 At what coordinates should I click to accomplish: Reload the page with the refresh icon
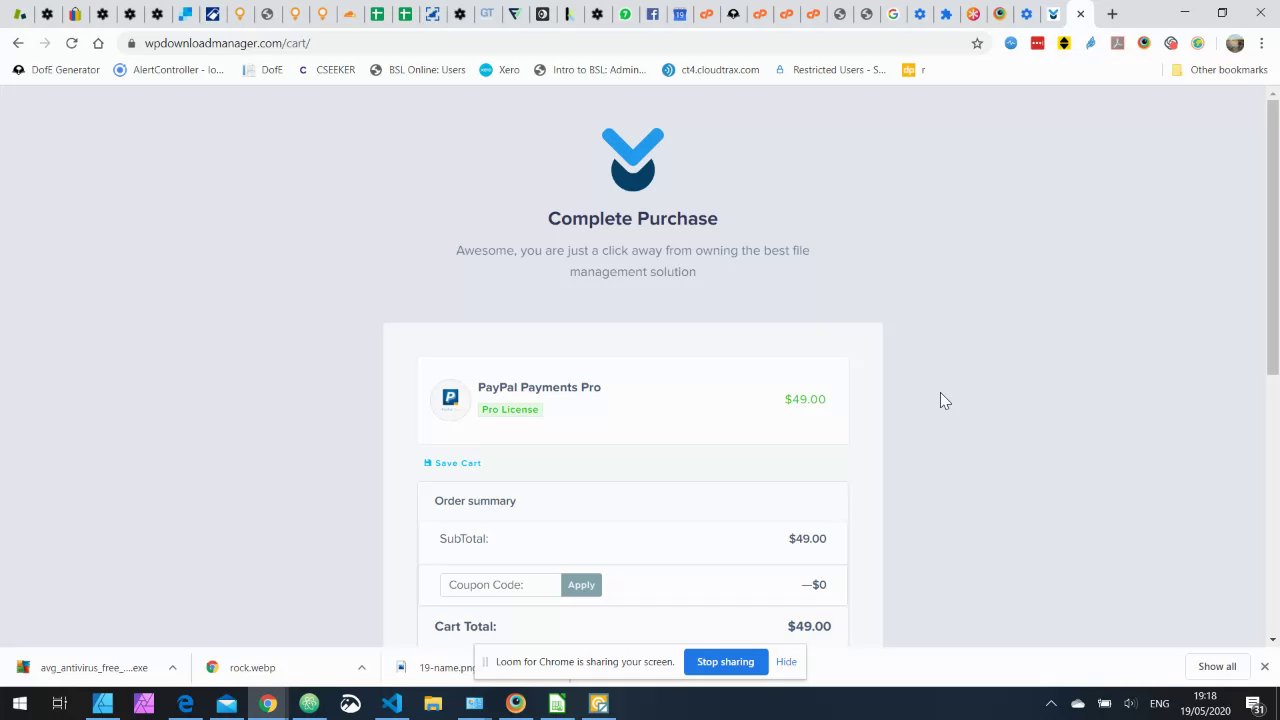pos(71,43)
